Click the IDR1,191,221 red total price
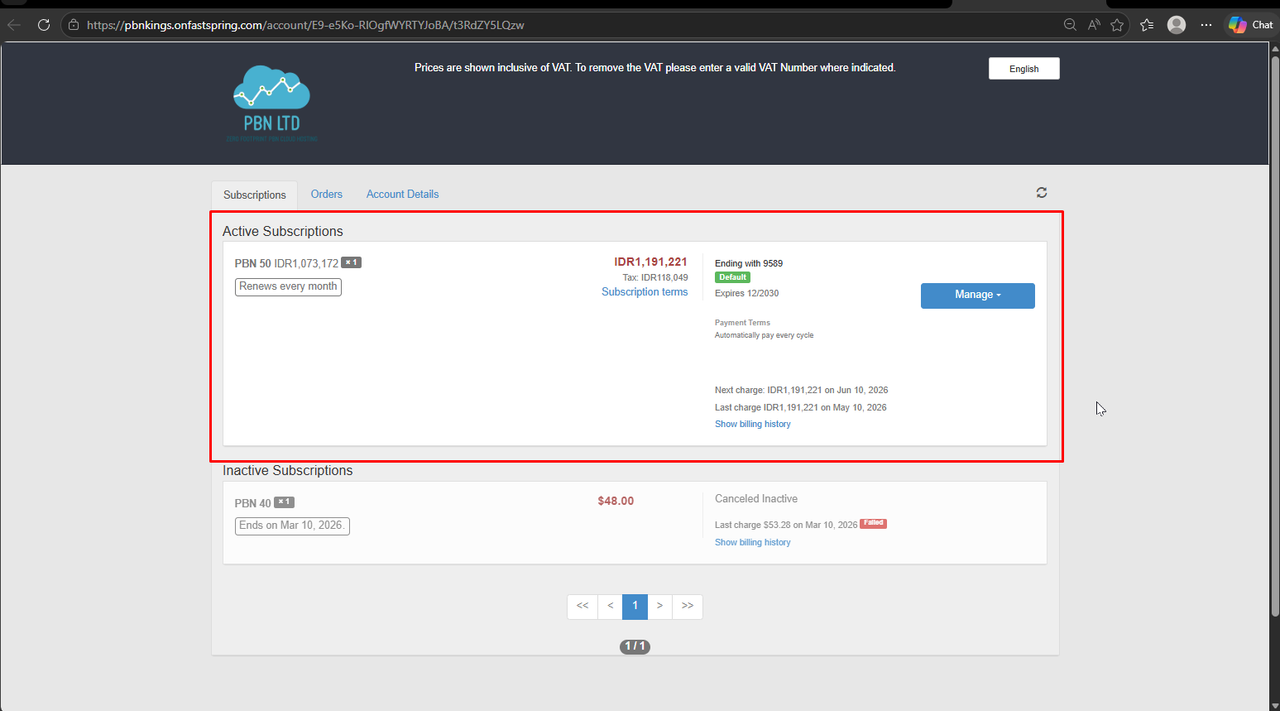Screen dimensions: 1280x711 coord(651,262)
